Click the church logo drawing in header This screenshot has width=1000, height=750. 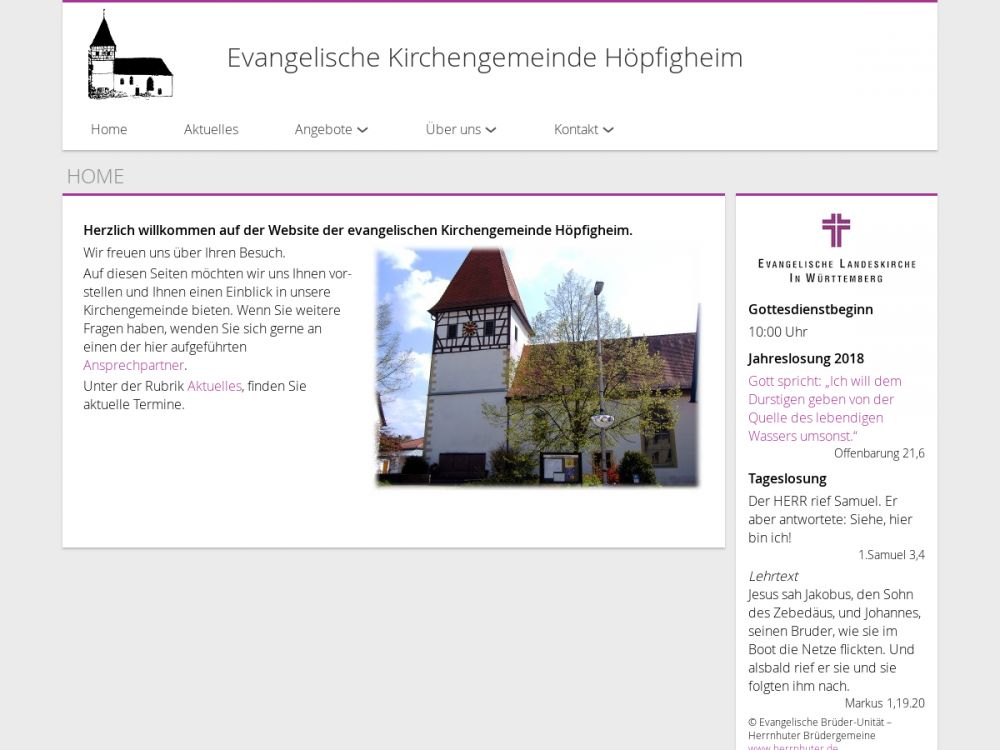pos(130,58)
